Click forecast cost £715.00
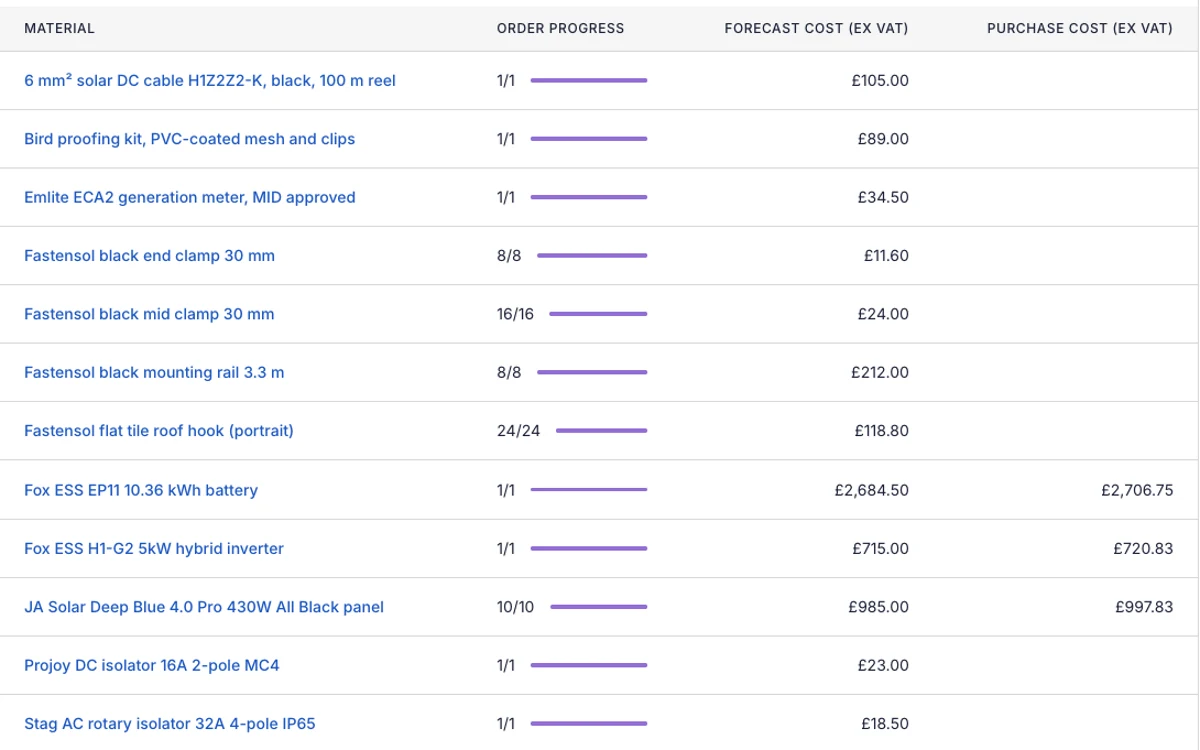The width and height of the screenshot is (1200, 750). click(881, 548)
